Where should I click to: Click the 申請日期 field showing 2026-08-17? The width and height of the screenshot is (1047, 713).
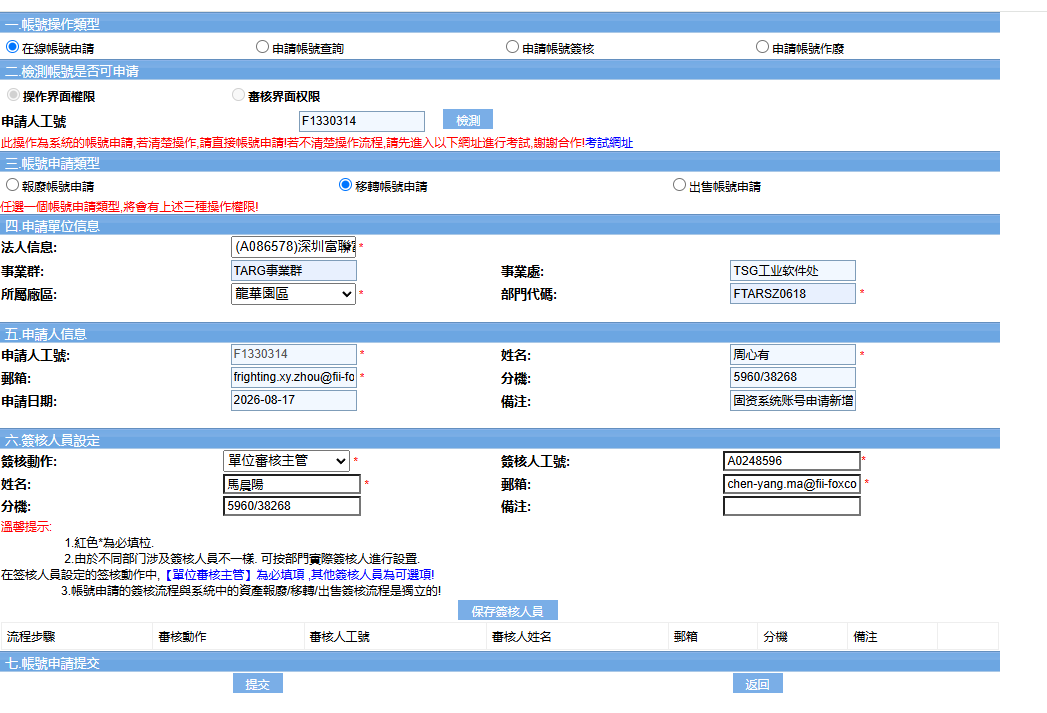pos(294,400)
